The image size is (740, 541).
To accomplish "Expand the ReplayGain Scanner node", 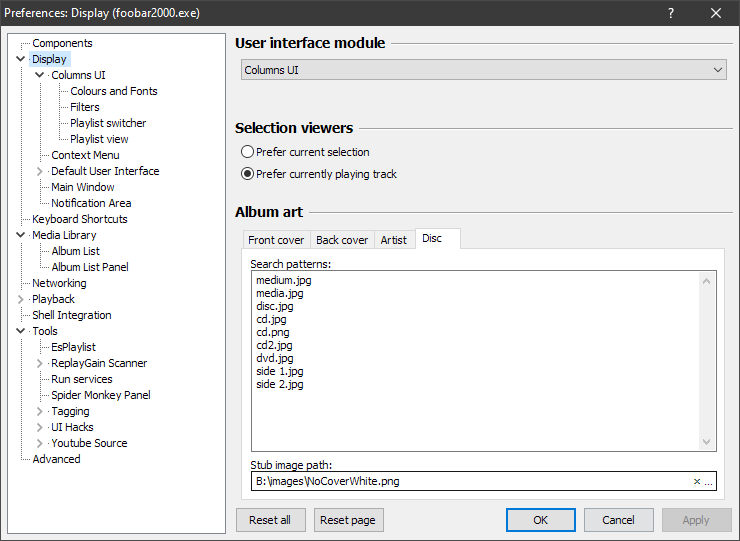I will click(40, 363).
